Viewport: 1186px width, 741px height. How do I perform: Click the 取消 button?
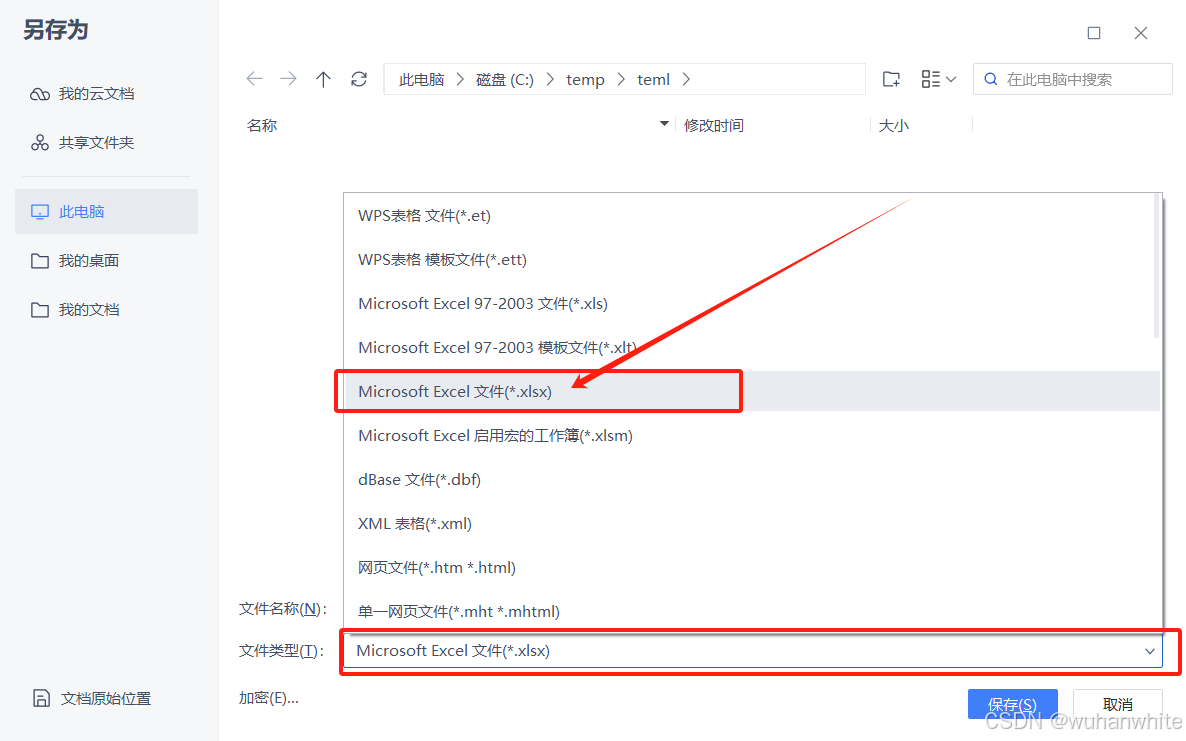(1117, 704)
